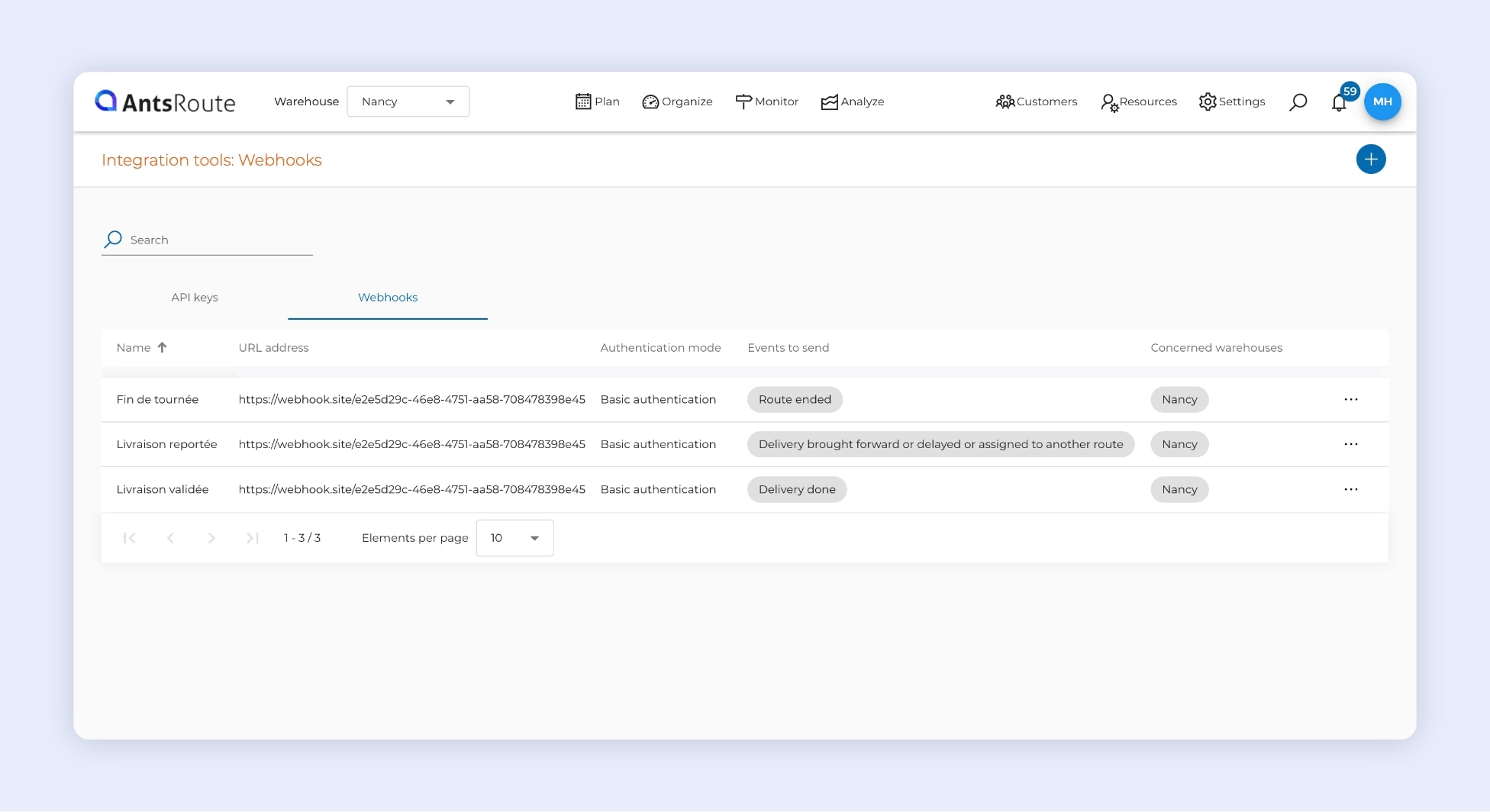This screenshot has width=1490, height=812.
Task: Switch to the API keys tab
Action: point(195,298)
